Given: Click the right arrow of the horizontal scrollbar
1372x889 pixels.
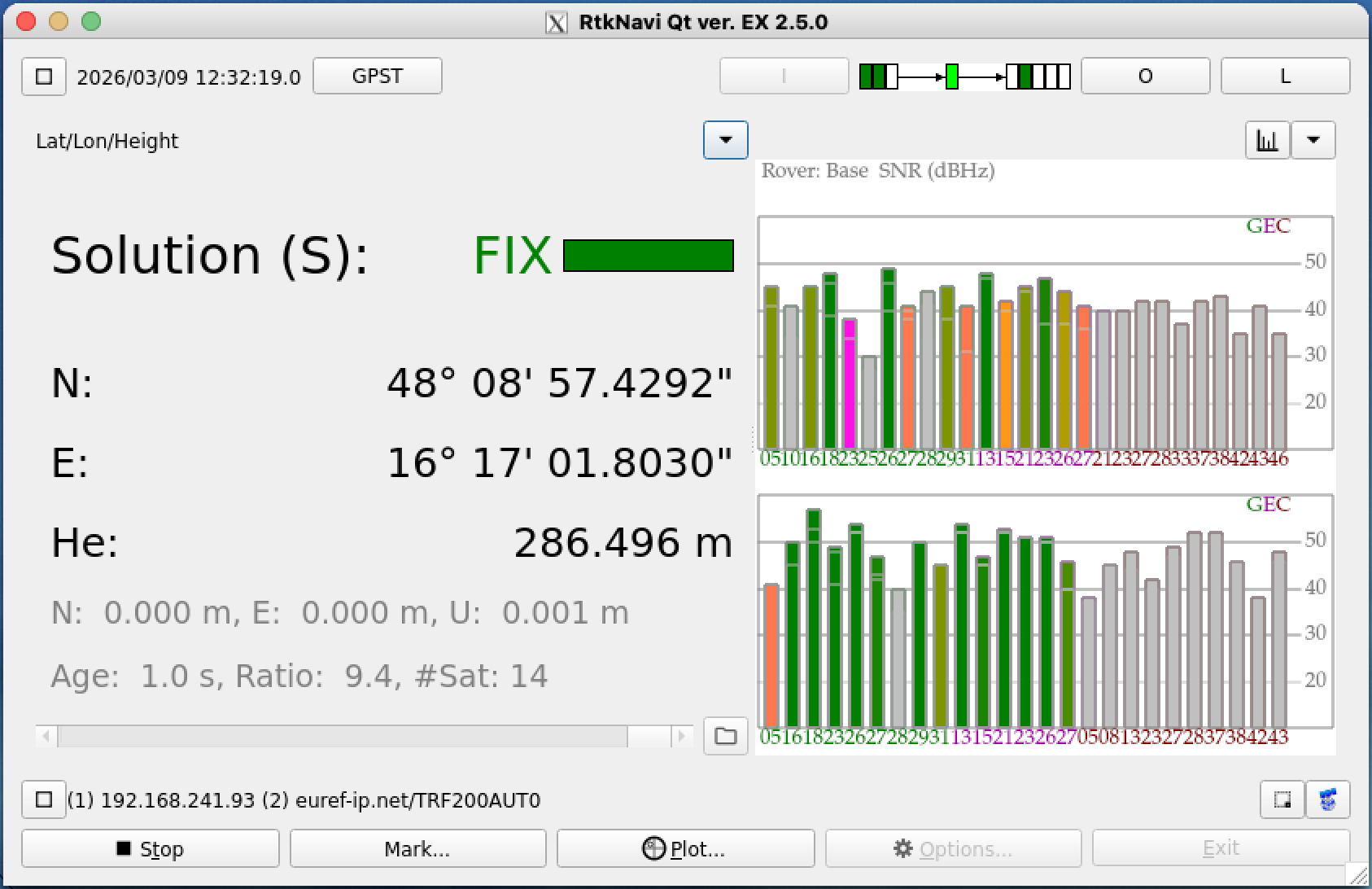Looking at the screenshot, I should 682,736.
